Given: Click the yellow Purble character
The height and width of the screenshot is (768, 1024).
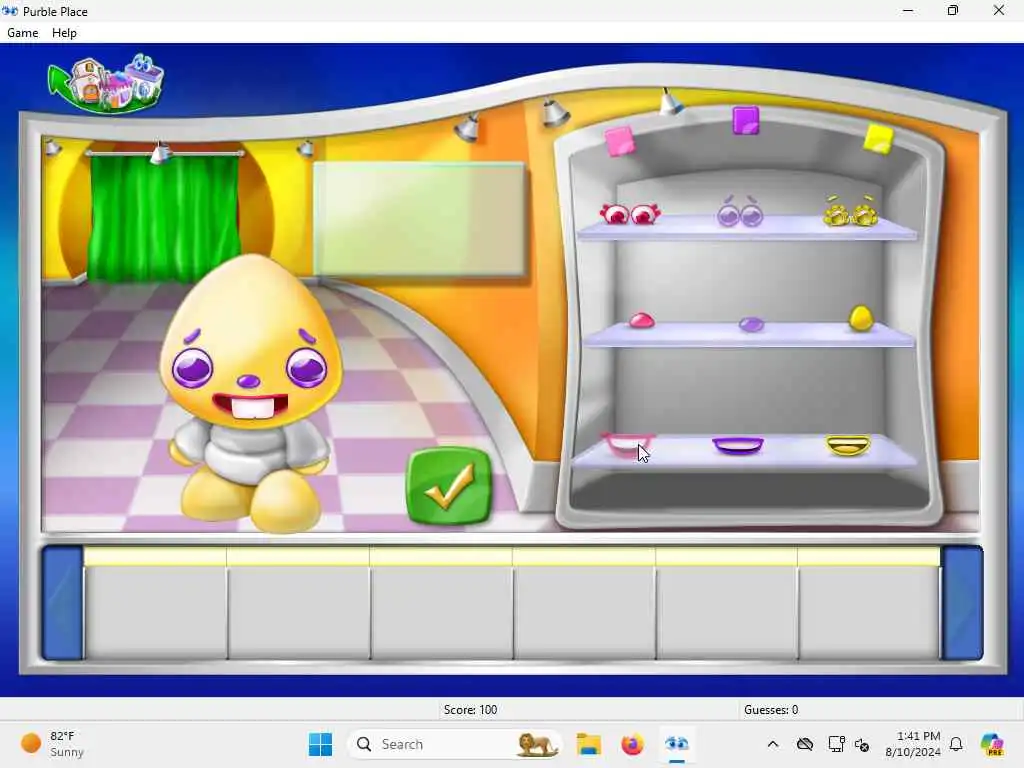Looking at the screenshot, I should click(x=251, y=392).
